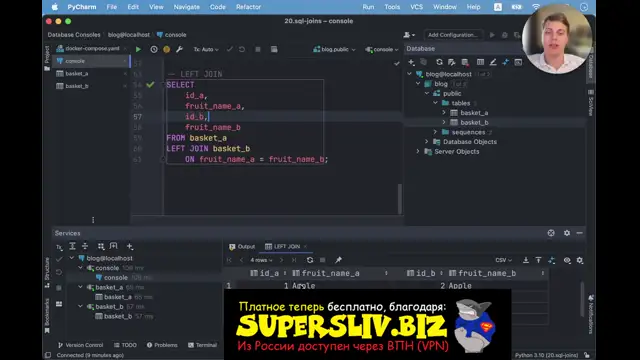Open Version Control tool window
Viewport: 640px width, 360px height.
click(80, 345)
